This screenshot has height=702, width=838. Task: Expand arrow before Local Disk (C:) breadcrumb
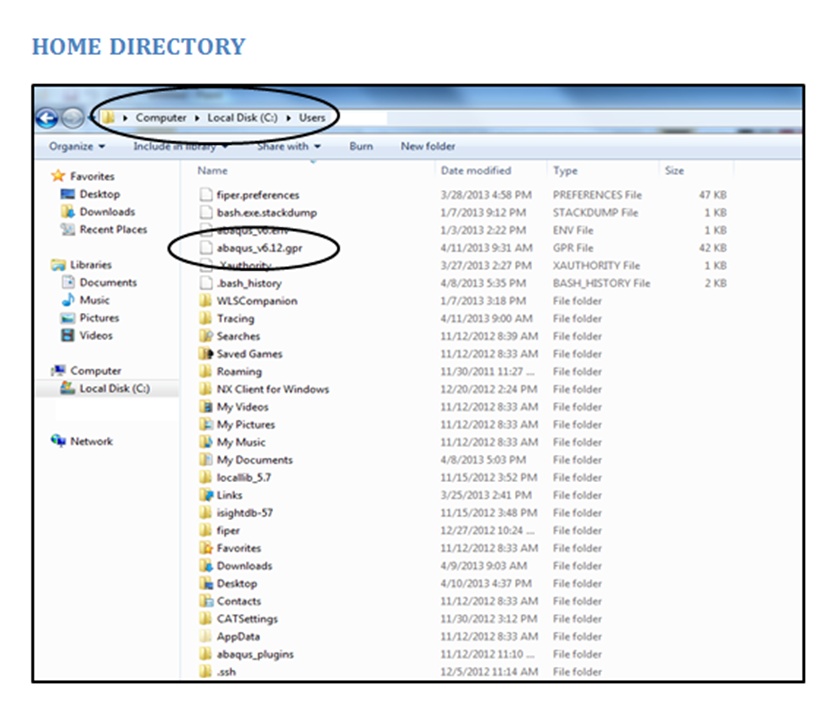coord(197,118)
